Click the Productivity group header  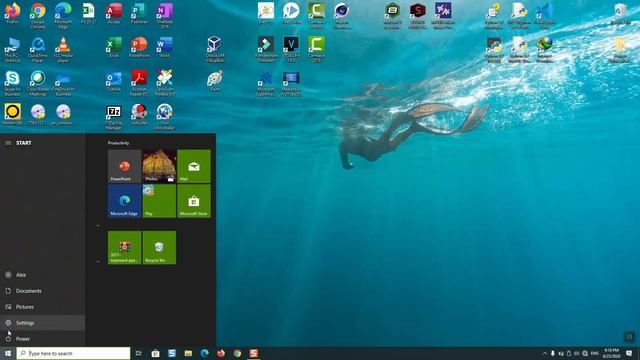(118, 143)
